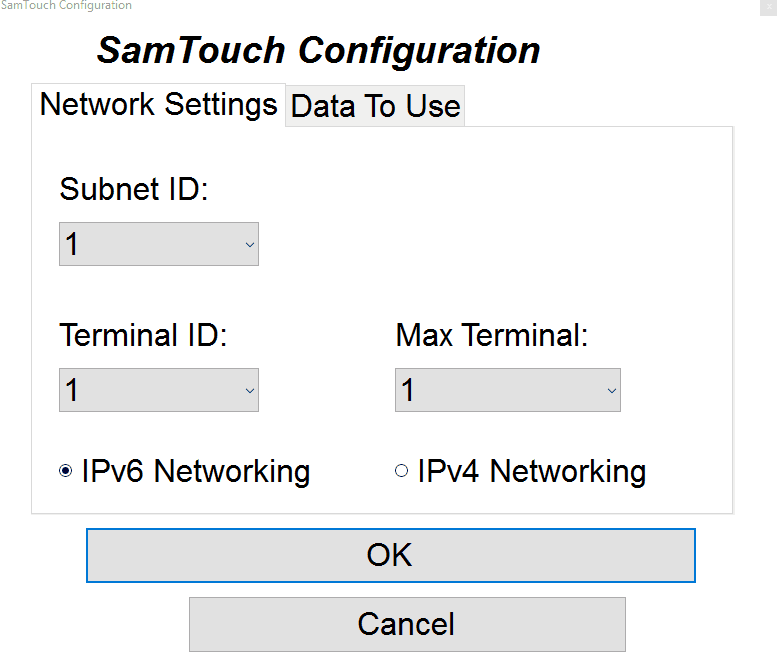Click the window title bar text
Screen dimensions: 777x665
66,6
